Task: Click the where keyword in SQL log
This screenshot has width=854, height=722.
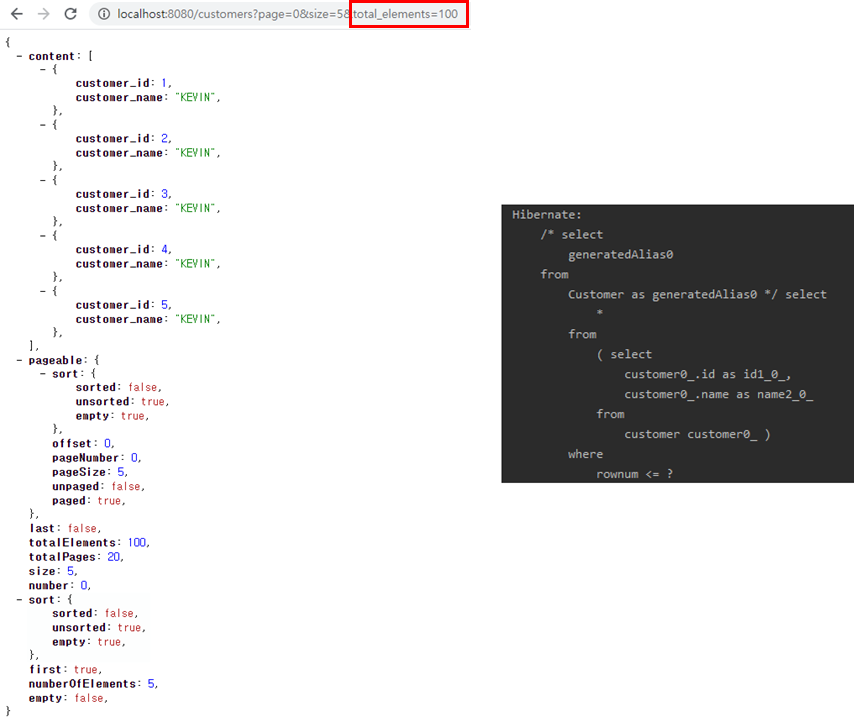Action: tap(585, 454)
